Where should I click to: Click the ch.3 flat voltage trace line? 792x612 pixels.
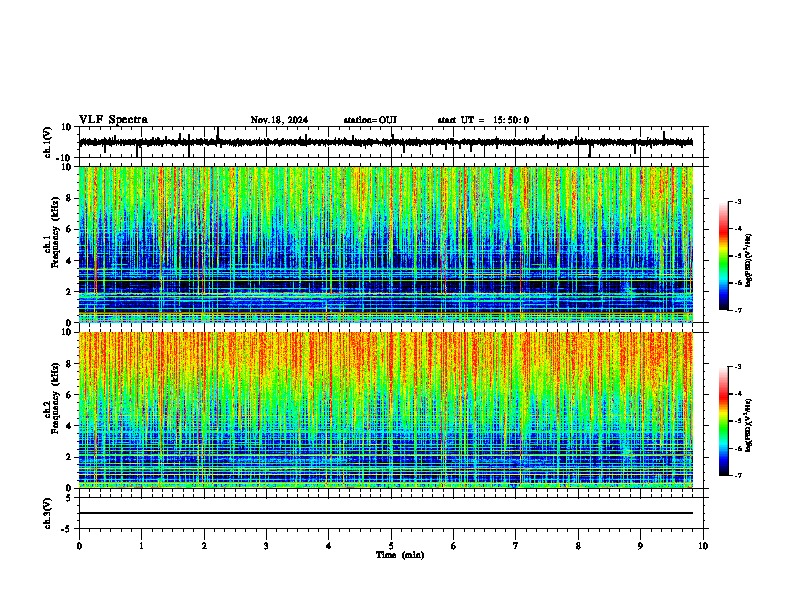[x=386, y=513]
